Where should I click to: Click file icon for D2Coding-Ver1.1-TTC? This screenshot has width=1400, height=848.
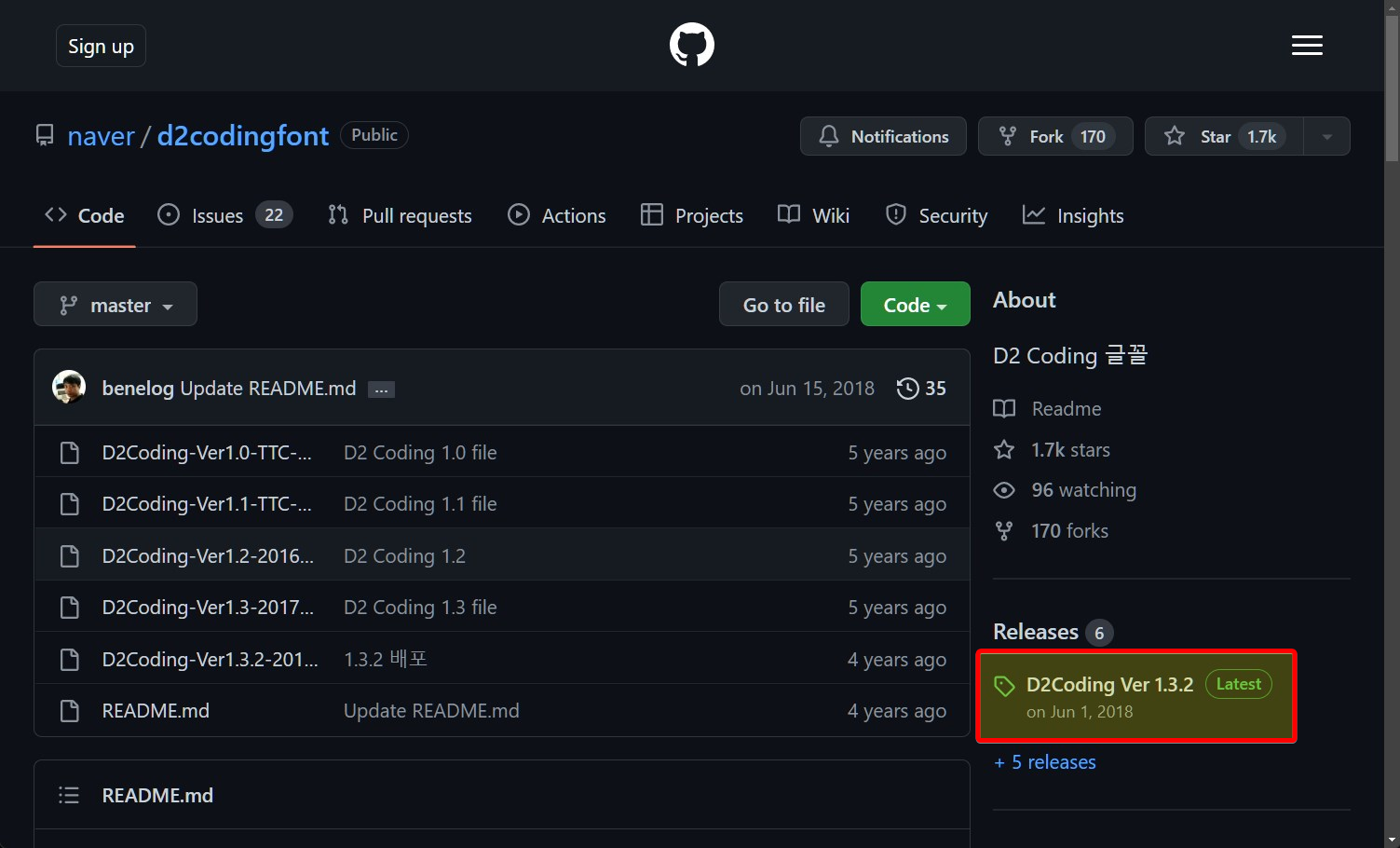(x=70, y=504)
